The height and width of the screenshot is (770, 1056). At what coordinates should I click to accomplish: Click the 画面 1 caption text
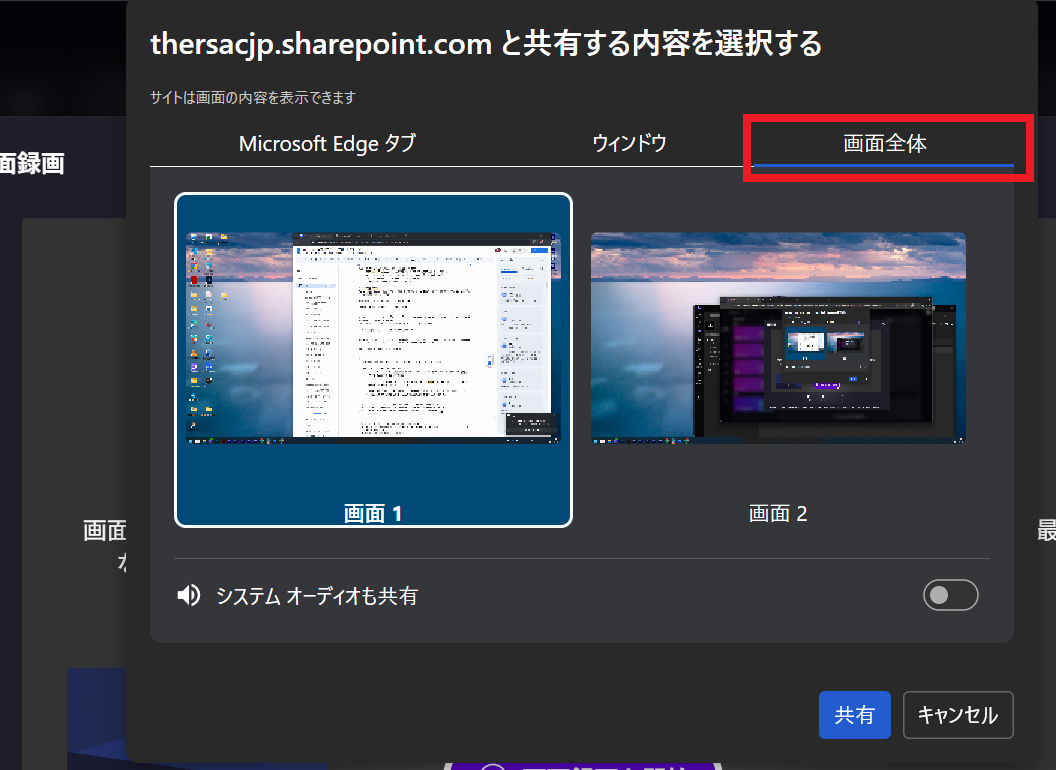373,514
